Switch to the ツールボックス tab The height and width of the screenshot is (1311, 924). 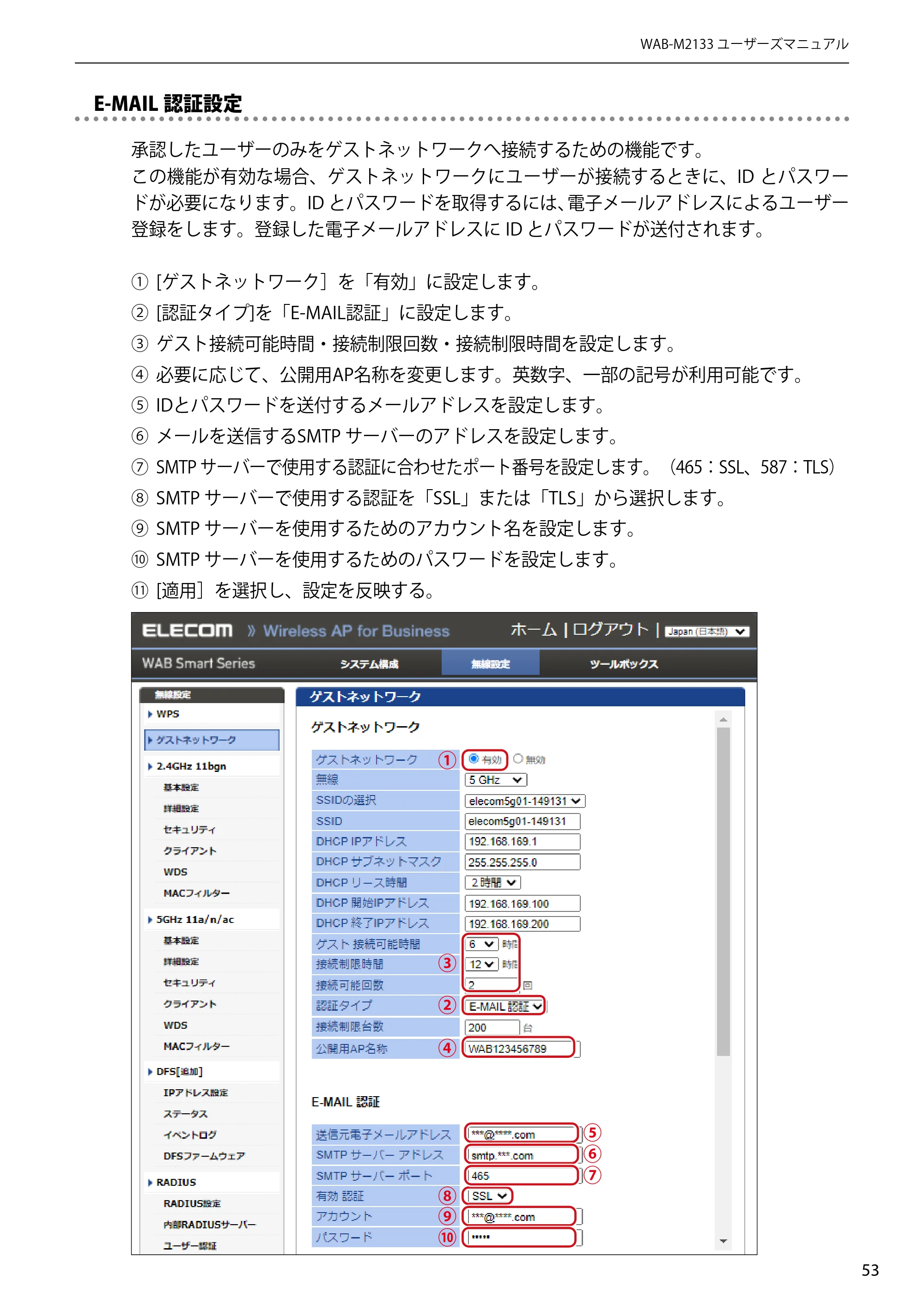click(x=624, y=664)
